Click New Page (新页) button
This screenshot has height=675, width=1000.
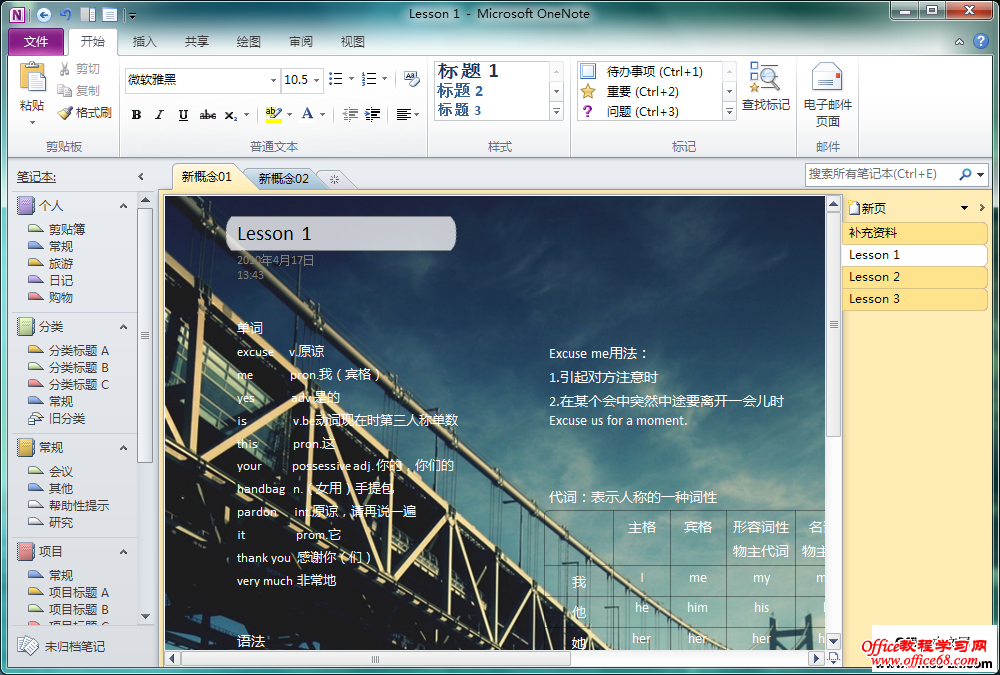pyautogui.click(x=866, y=208)
